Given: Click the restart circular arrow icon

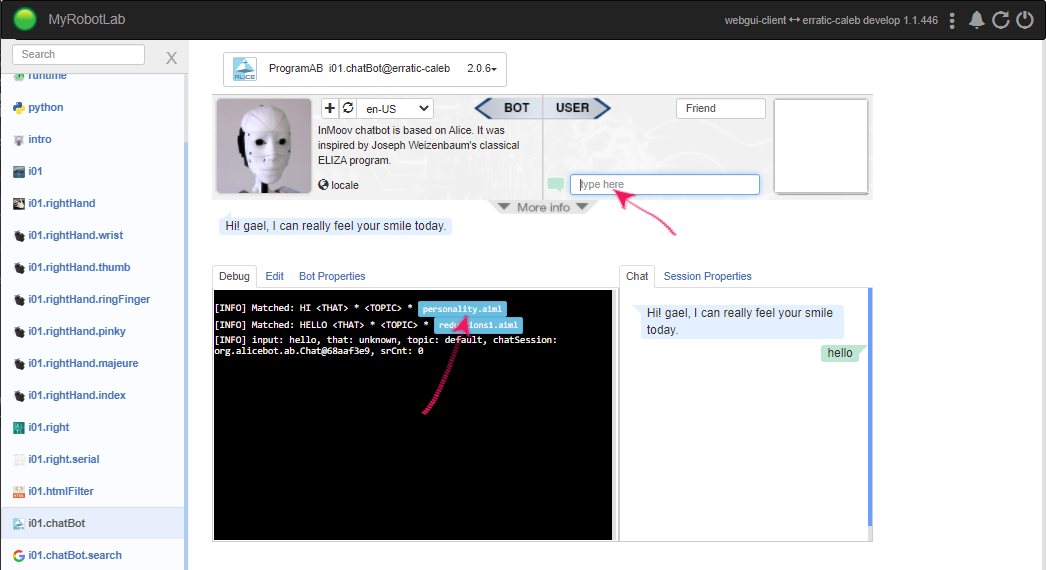Looking at the screenshot, I should coord(1000,20).
